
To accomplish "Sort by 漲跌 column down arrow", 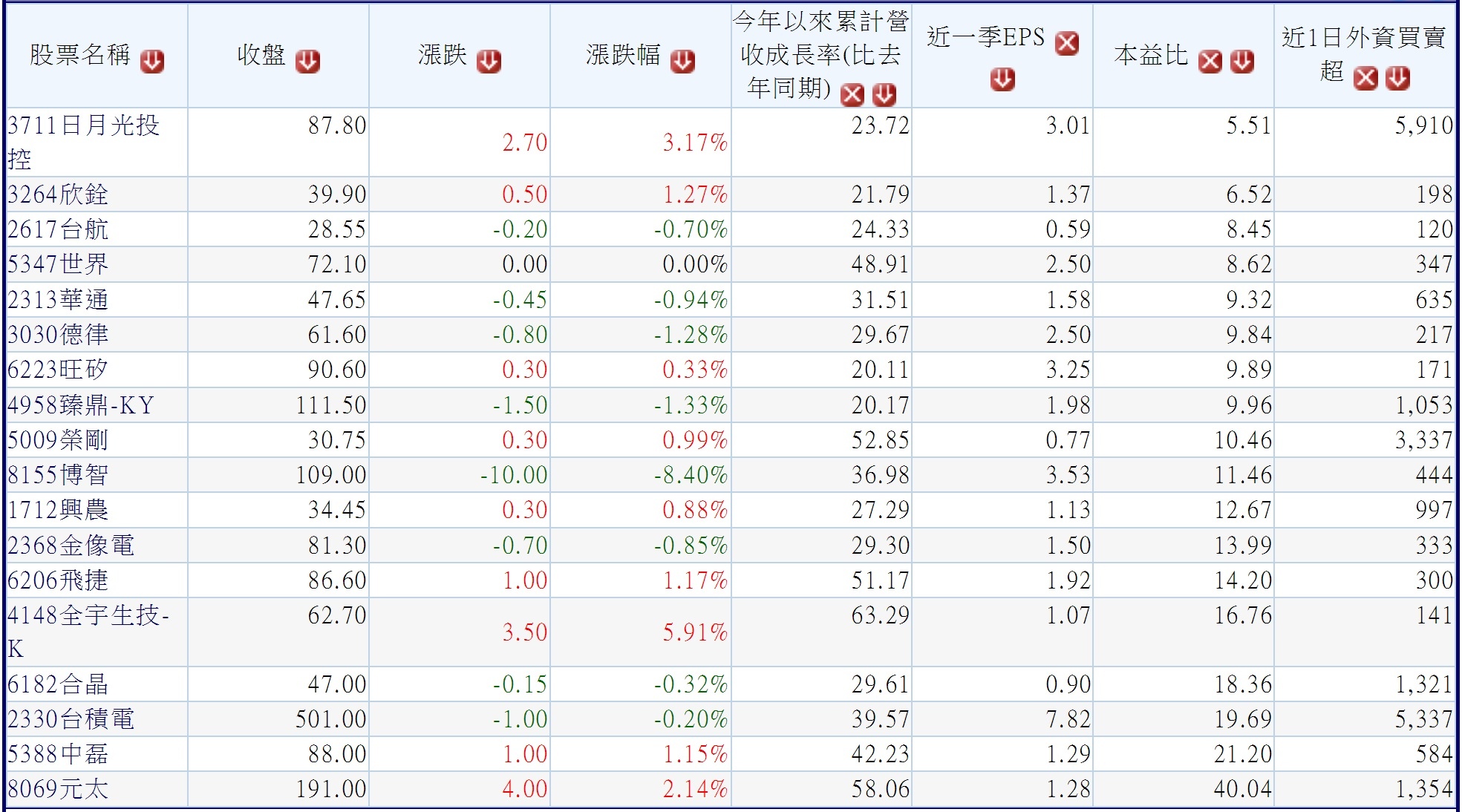I will point(489,62).
